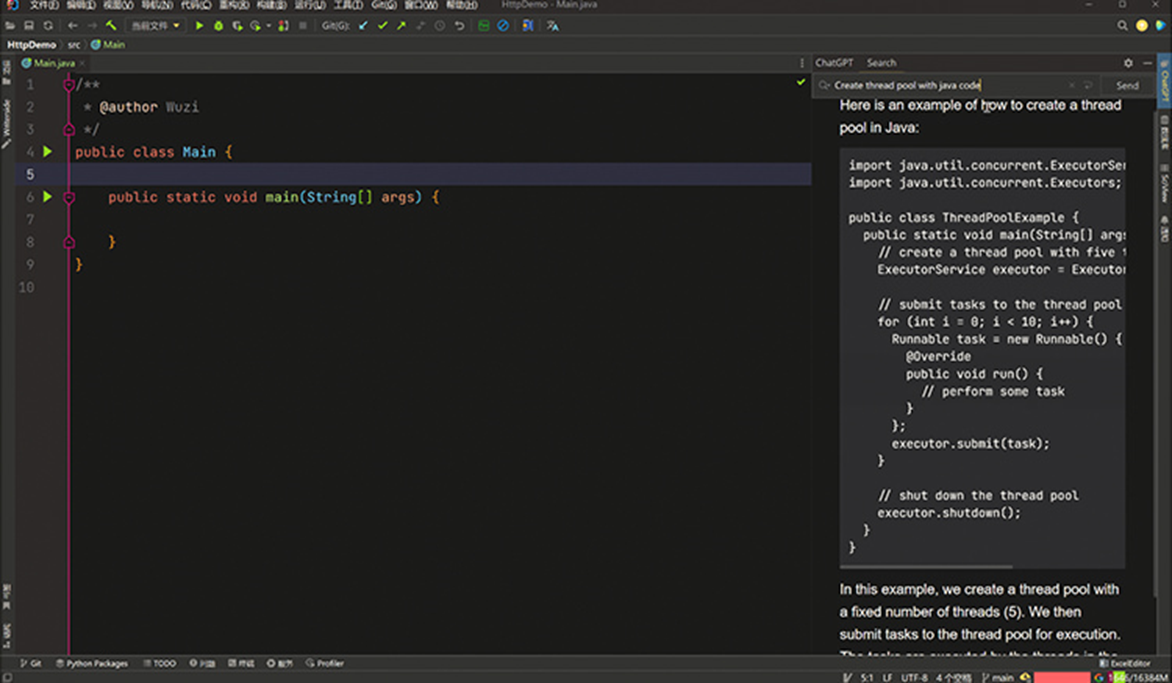
Task: Switch to the Search tab
Action: (x=881, y=63)
